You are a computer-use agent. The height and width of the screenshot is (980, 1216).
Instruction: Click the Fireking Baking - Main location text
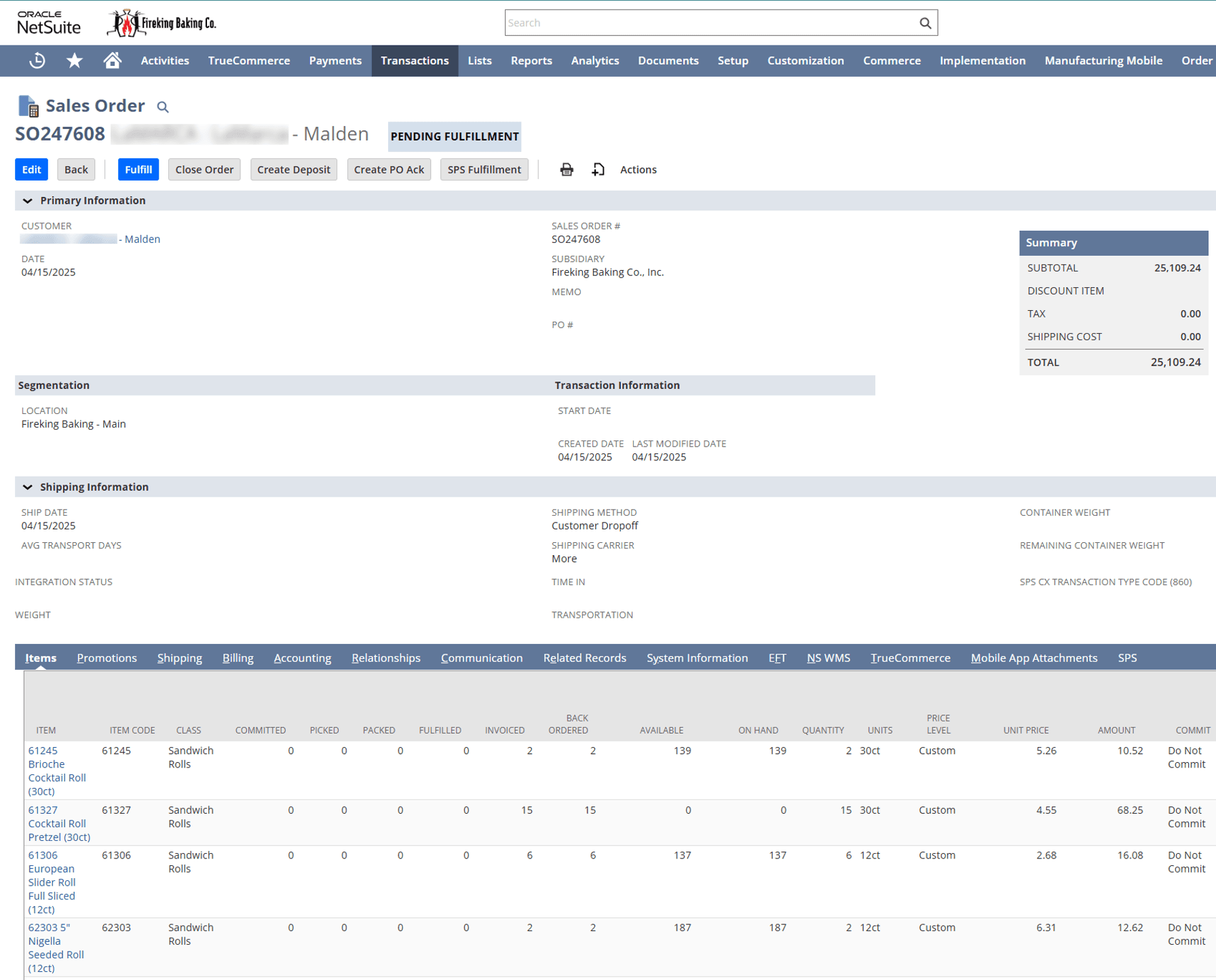click(73, 424)
